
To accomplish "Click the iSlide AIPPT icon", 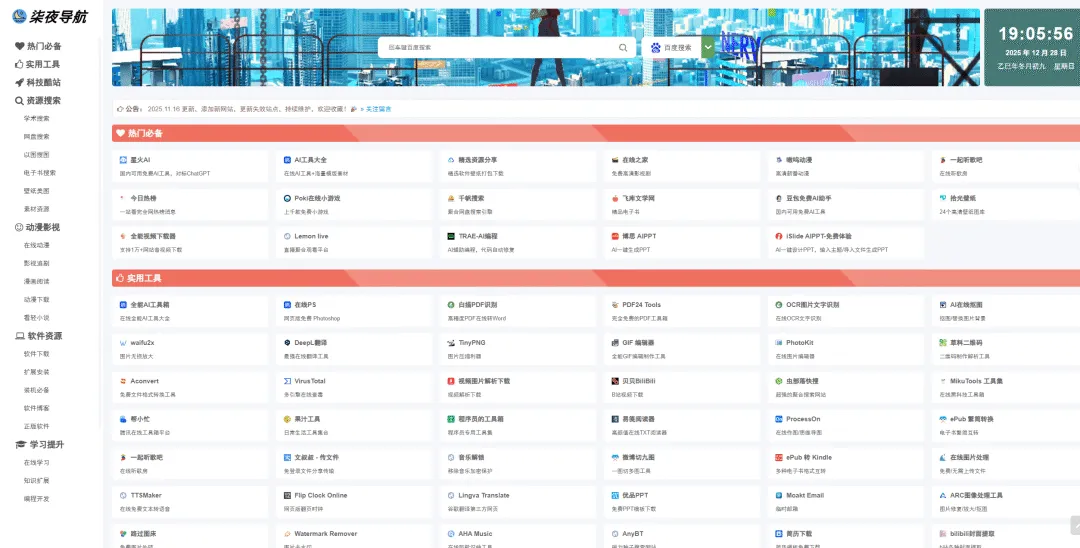I will coord(779,236).
